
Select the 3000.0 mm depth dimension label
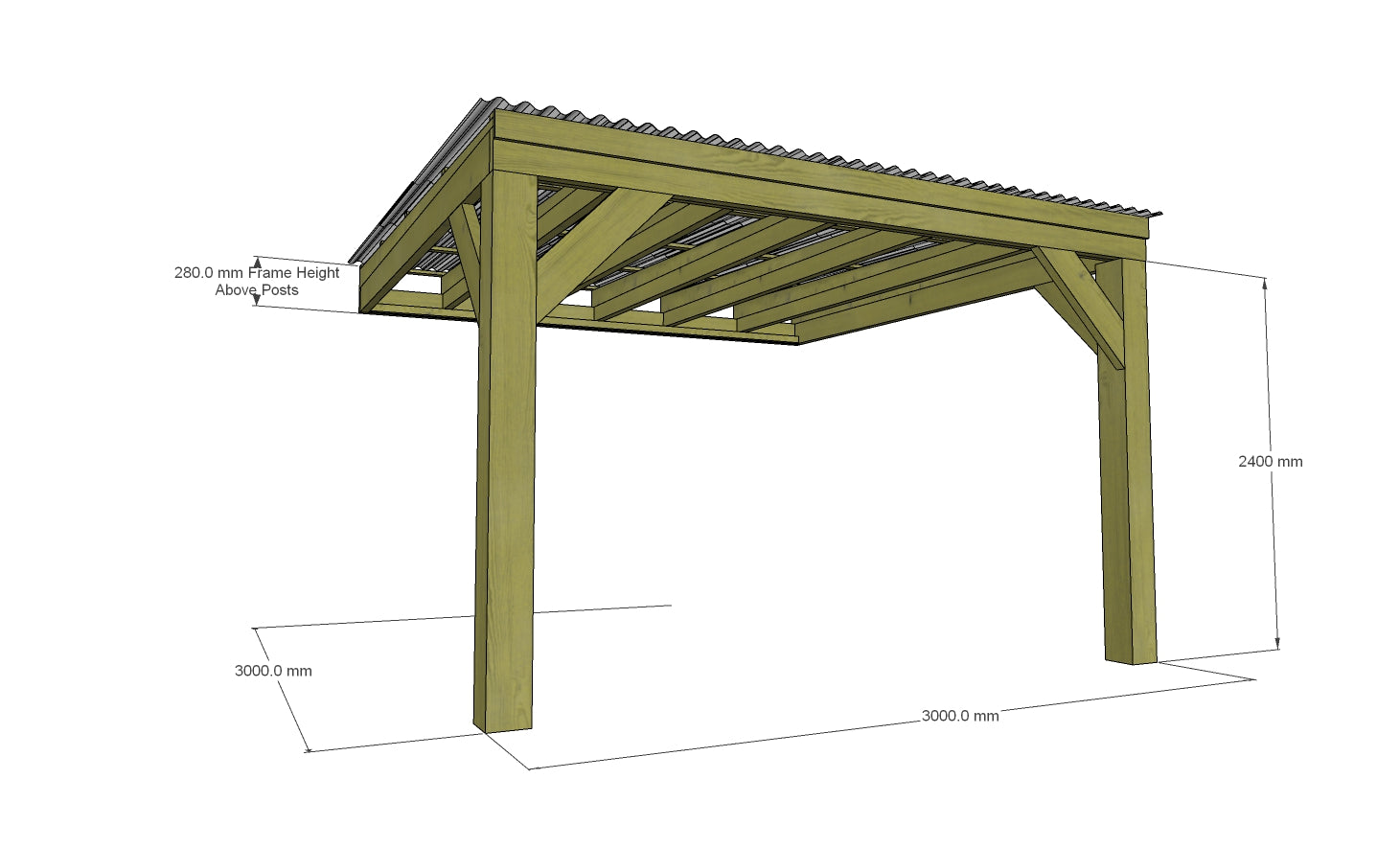274,670
